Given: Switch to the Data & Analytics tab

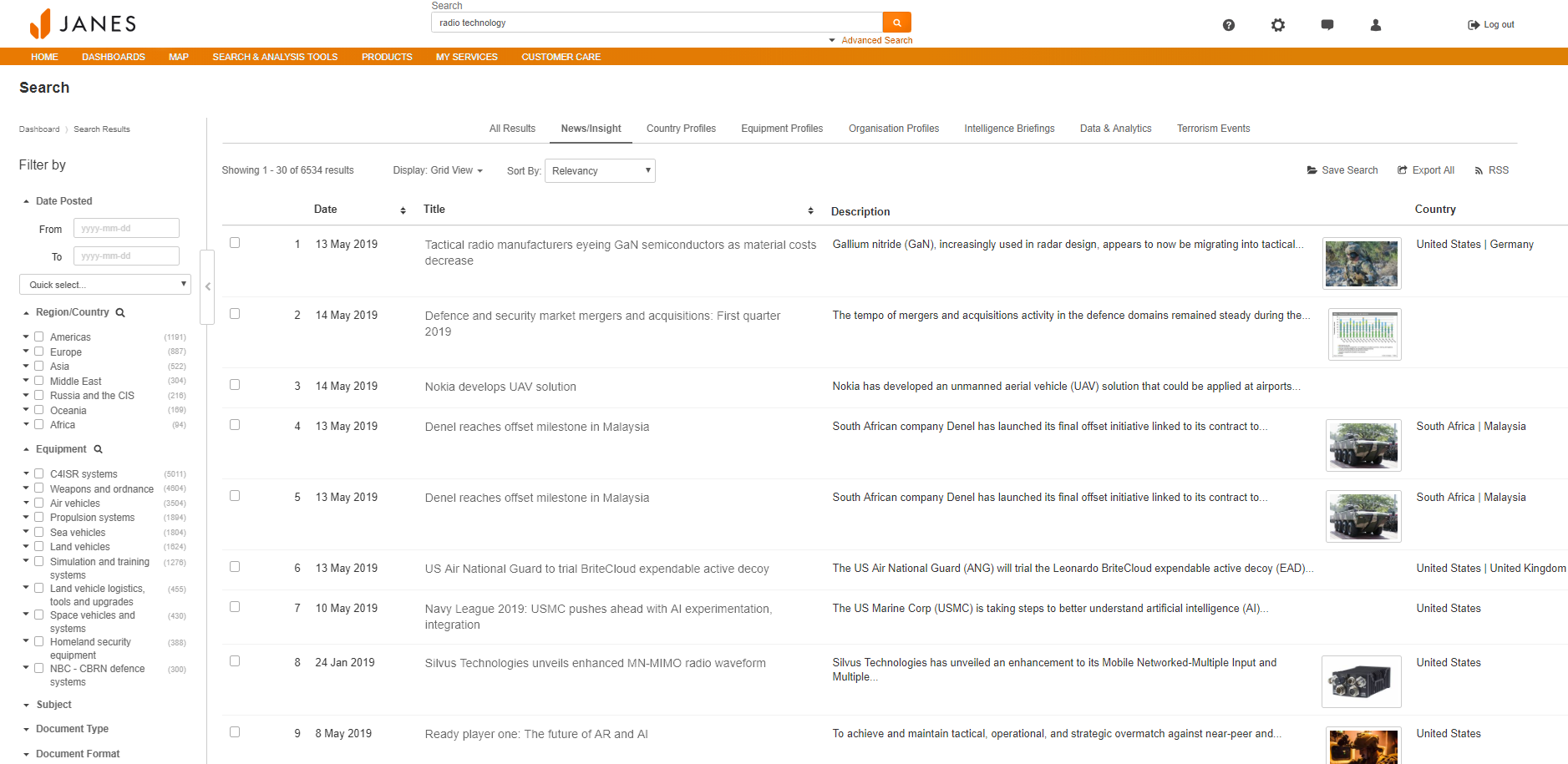Looking at the screenshot, I should tap(1115, 129).
